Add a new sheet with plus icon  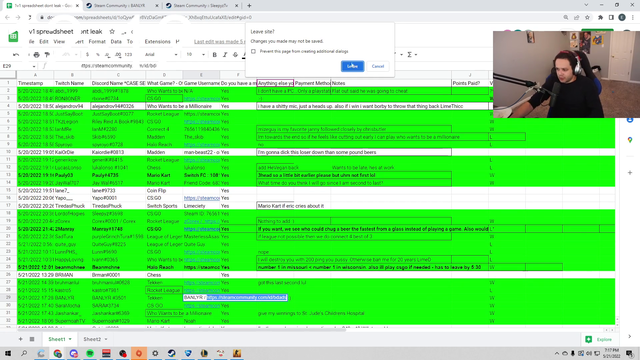(20, 339)
